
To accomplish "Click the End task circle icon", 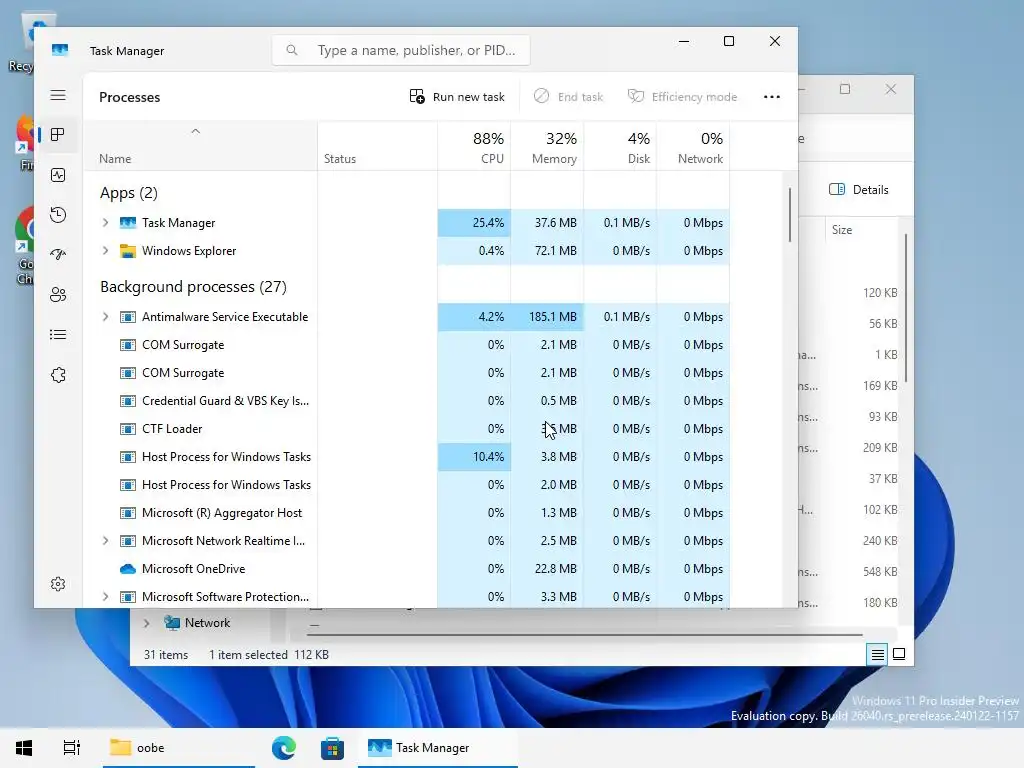I will 541,96.
